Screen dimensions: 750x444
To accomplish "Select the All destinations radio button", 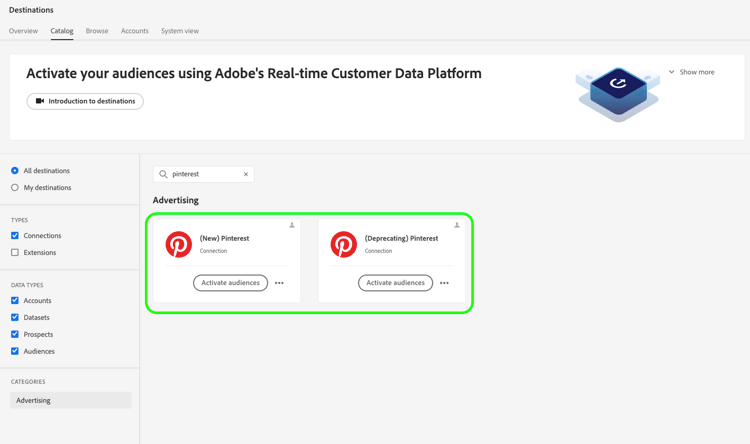I will pyautogui.click(x=15, y=171).
